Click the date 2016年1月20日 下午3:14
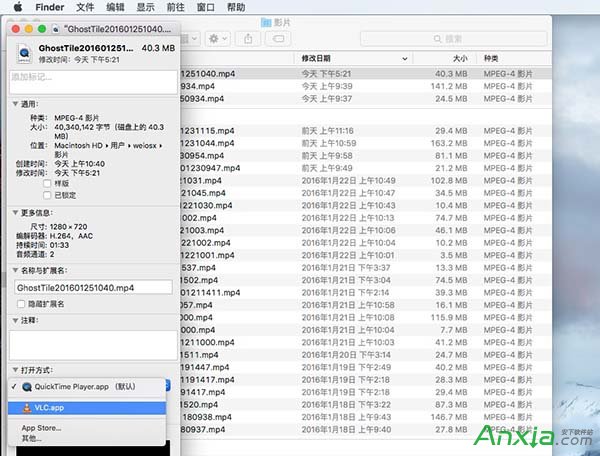 (x=346, y=355)
